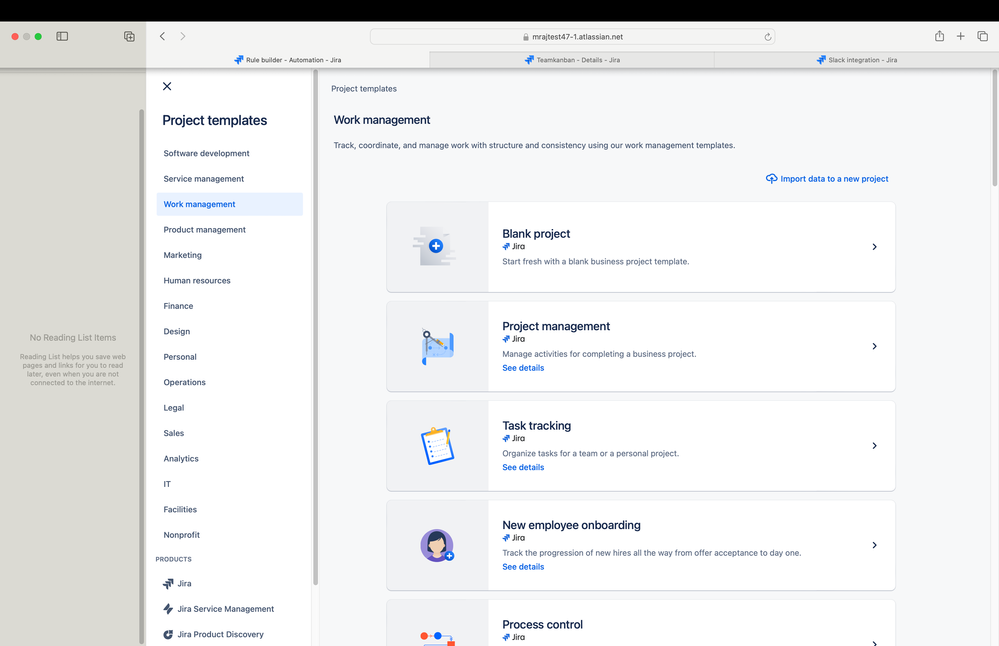Toggle the Safari sidebar button
Screen dimensions: 999x646
click(62, 36)
